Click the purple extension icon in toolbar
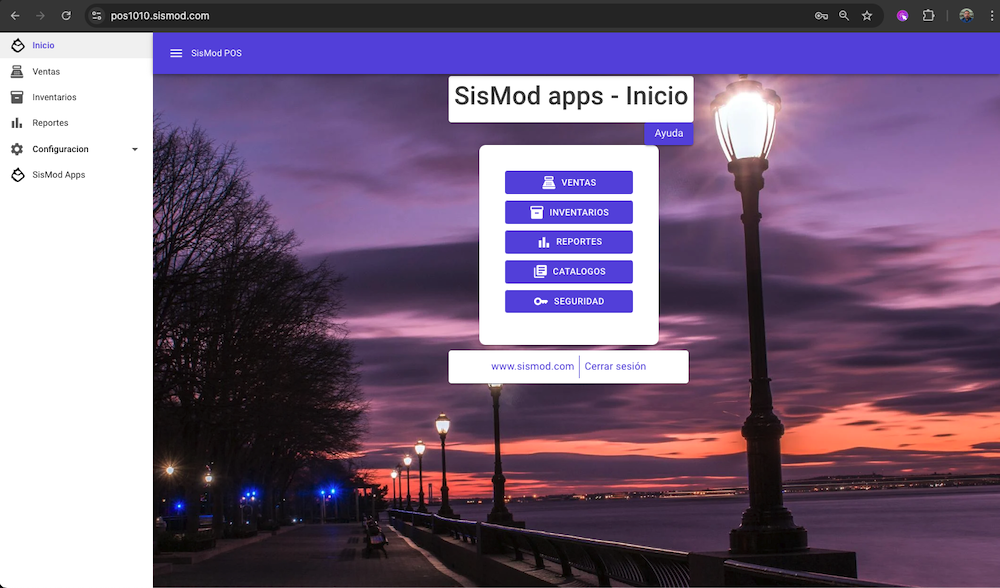 (902, 16)
